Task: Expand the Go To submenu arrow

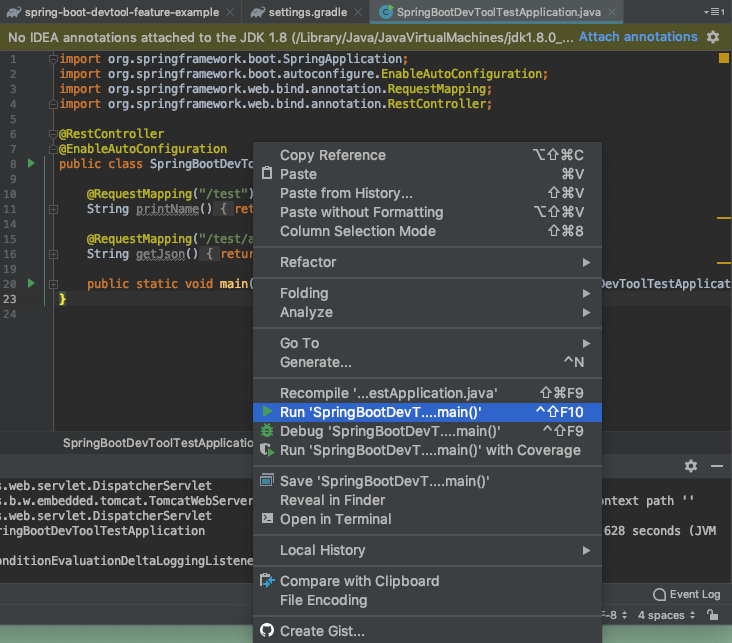Action: pos(586,343)
